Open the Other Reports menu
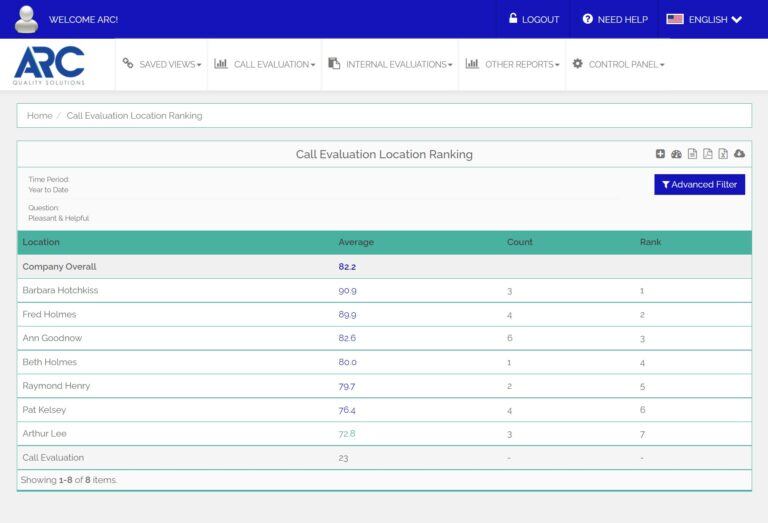 coord(512,64)
